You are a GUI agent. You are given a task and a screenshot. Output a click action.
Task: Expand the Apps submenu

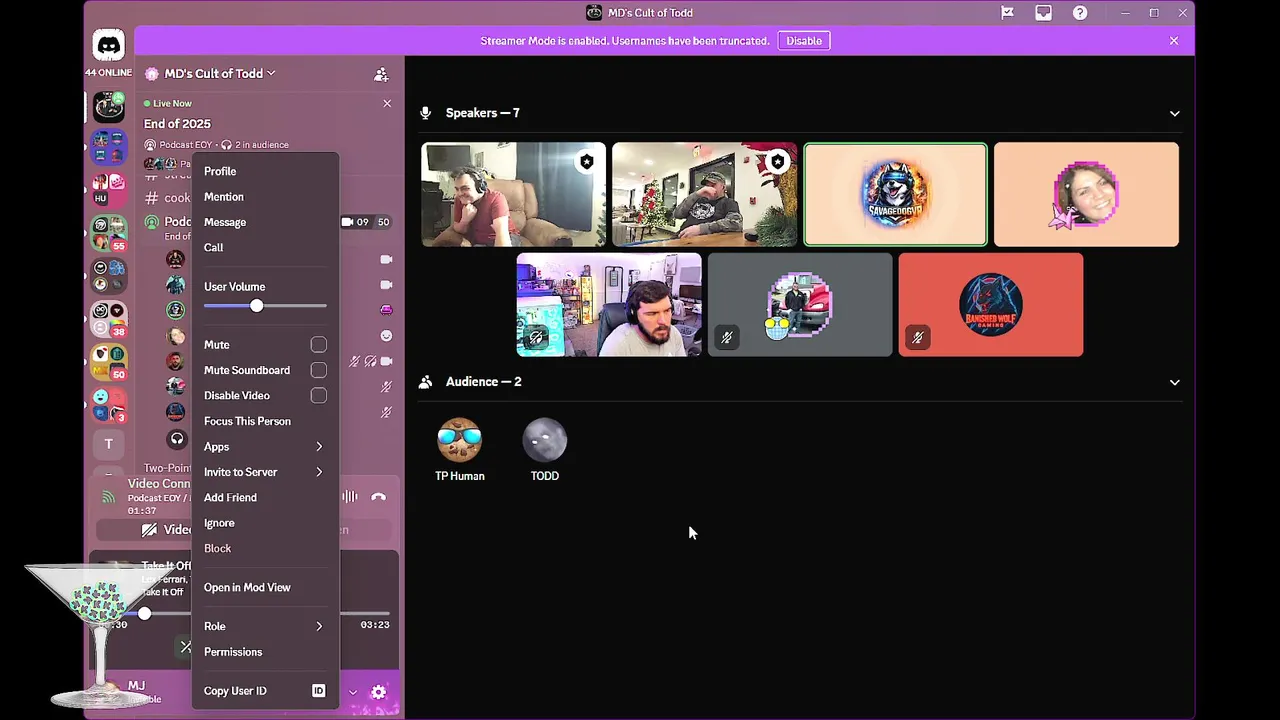pos(265,447)
